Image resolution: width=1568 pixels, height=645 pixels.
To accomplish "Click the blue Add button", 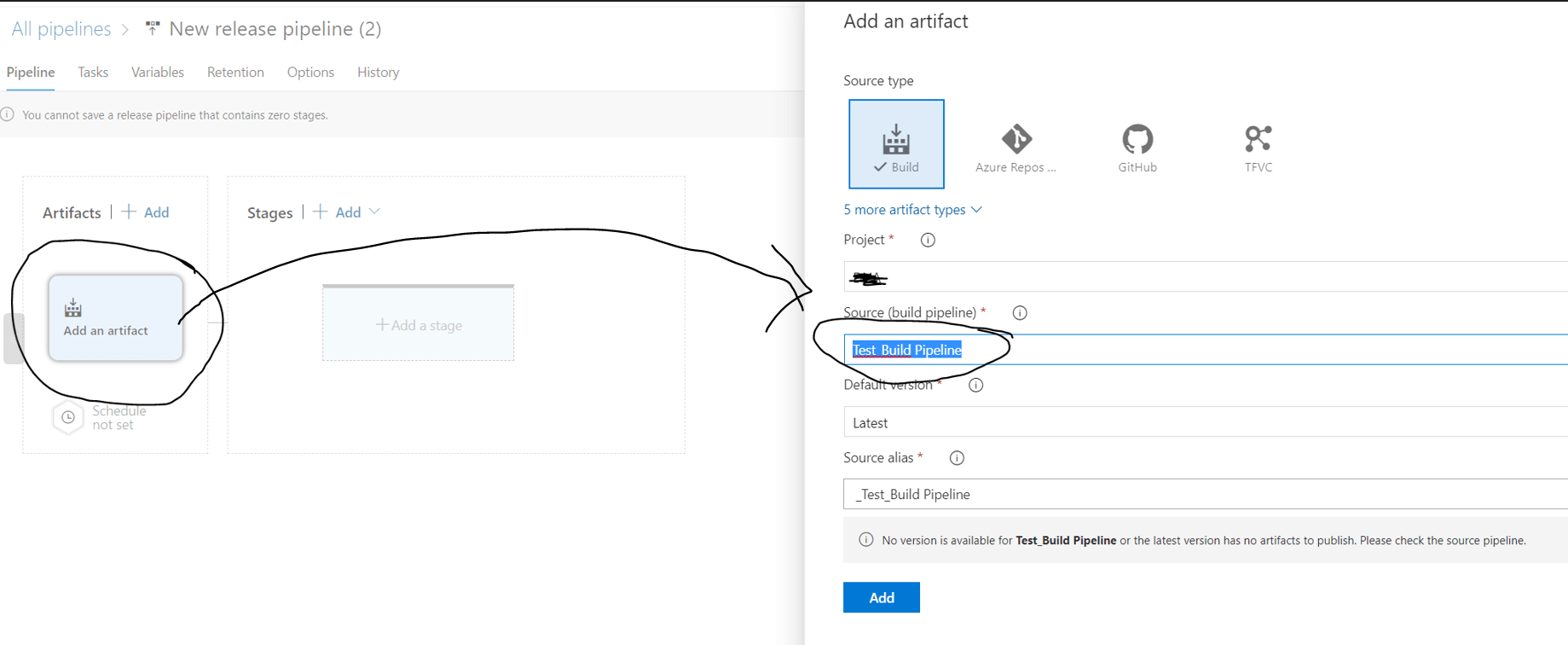I will (x=881, y=597).
